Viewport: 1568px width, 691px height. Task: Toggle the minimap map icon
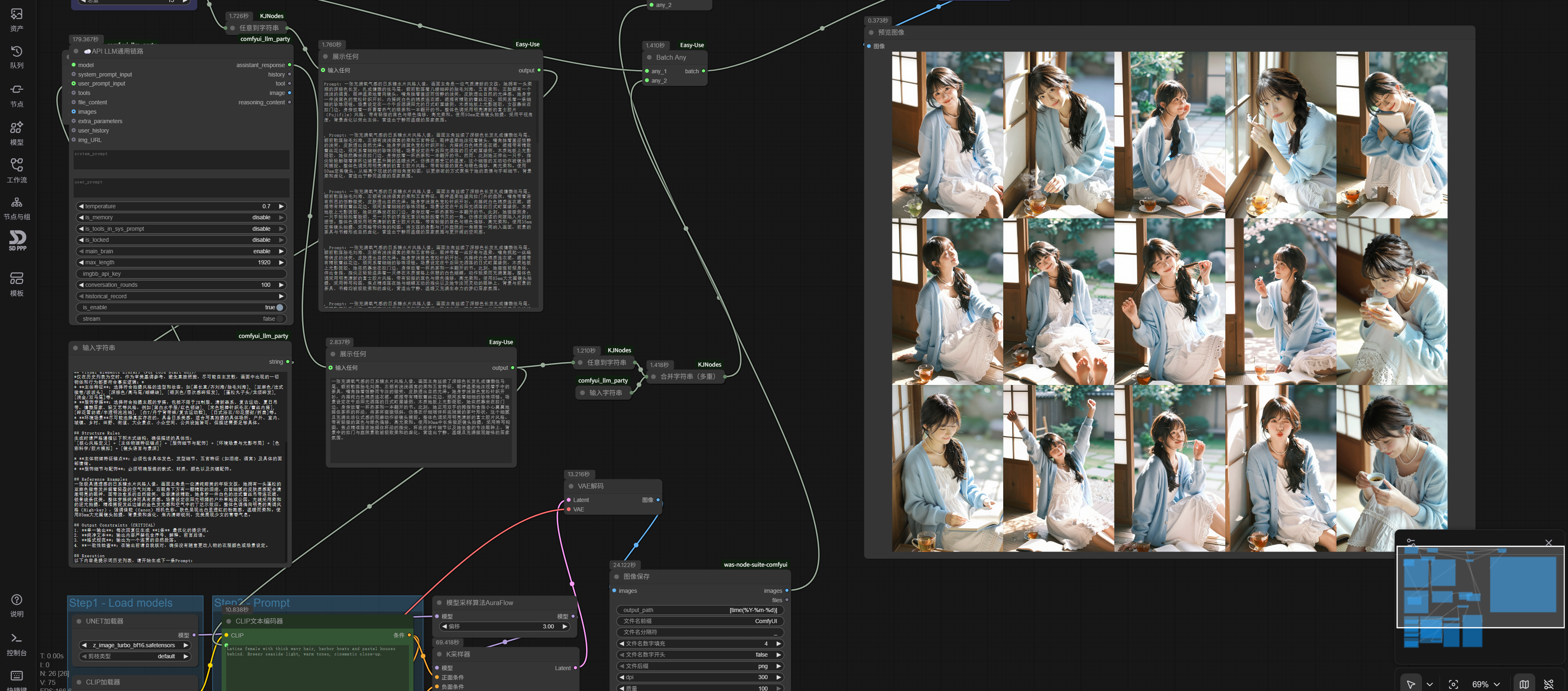tap(1523, 684)
